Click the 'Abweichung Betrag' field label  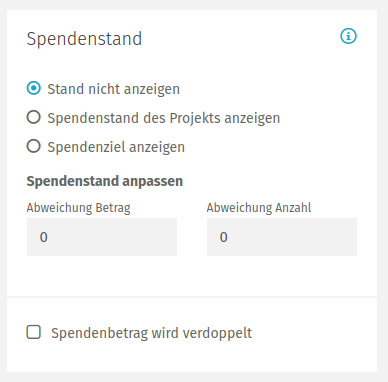pyautogui.click(x=78, y=208)
